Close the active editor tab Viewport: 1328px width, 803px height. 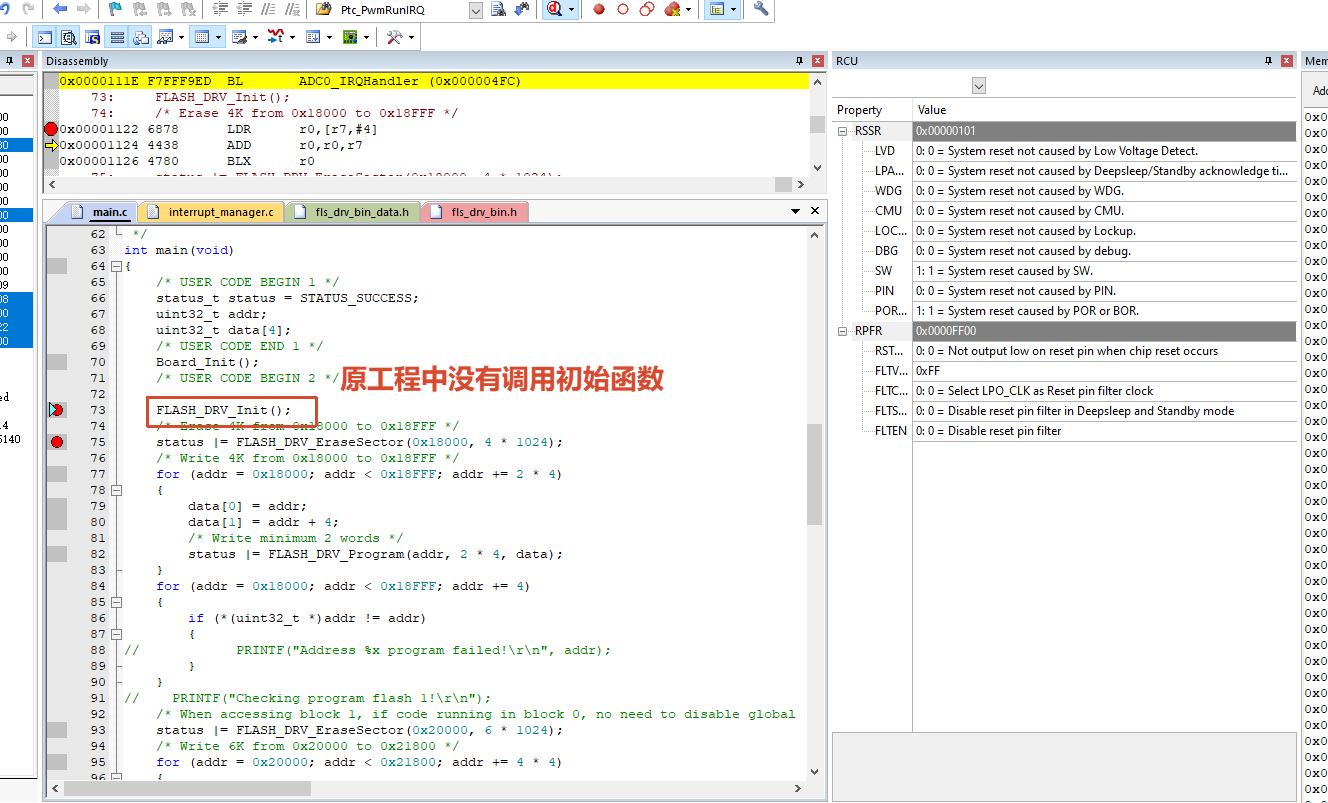(x=815, y=211)
